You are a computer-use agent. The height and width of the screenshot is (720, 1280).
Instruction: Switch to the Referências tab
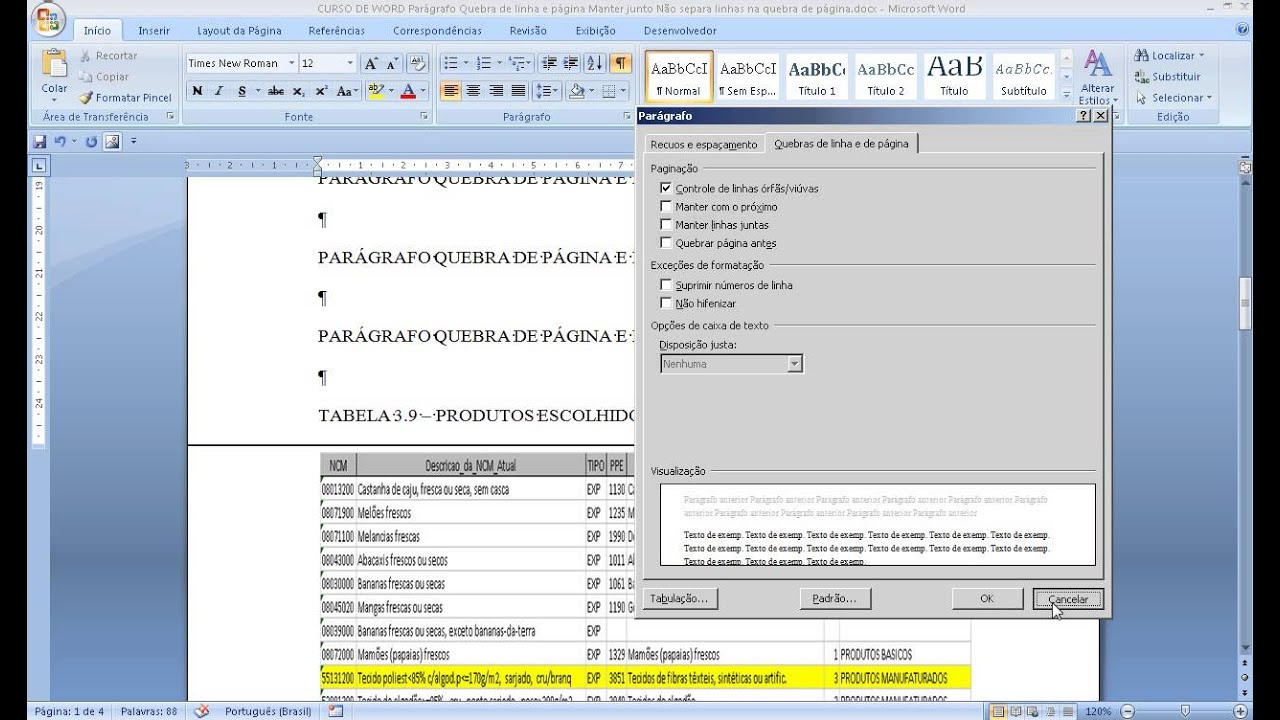(x=336, y=31)
